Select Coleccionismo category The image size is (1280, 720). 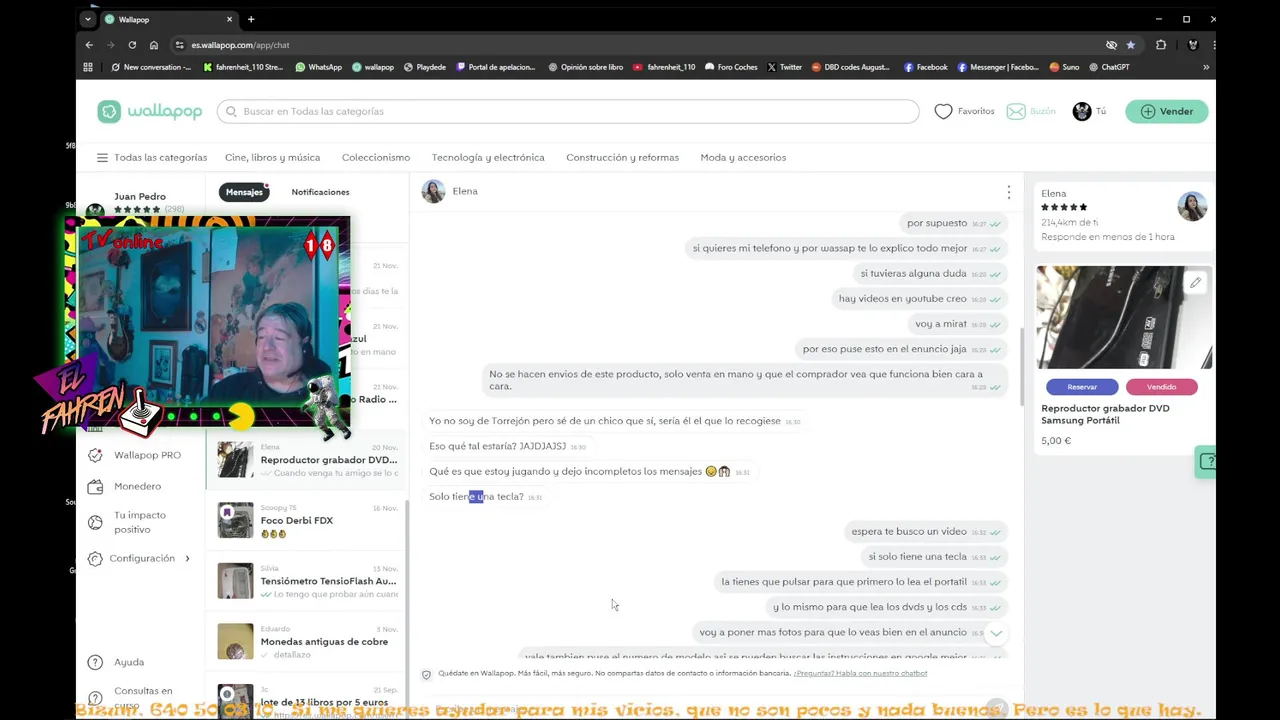click(376, 157)
